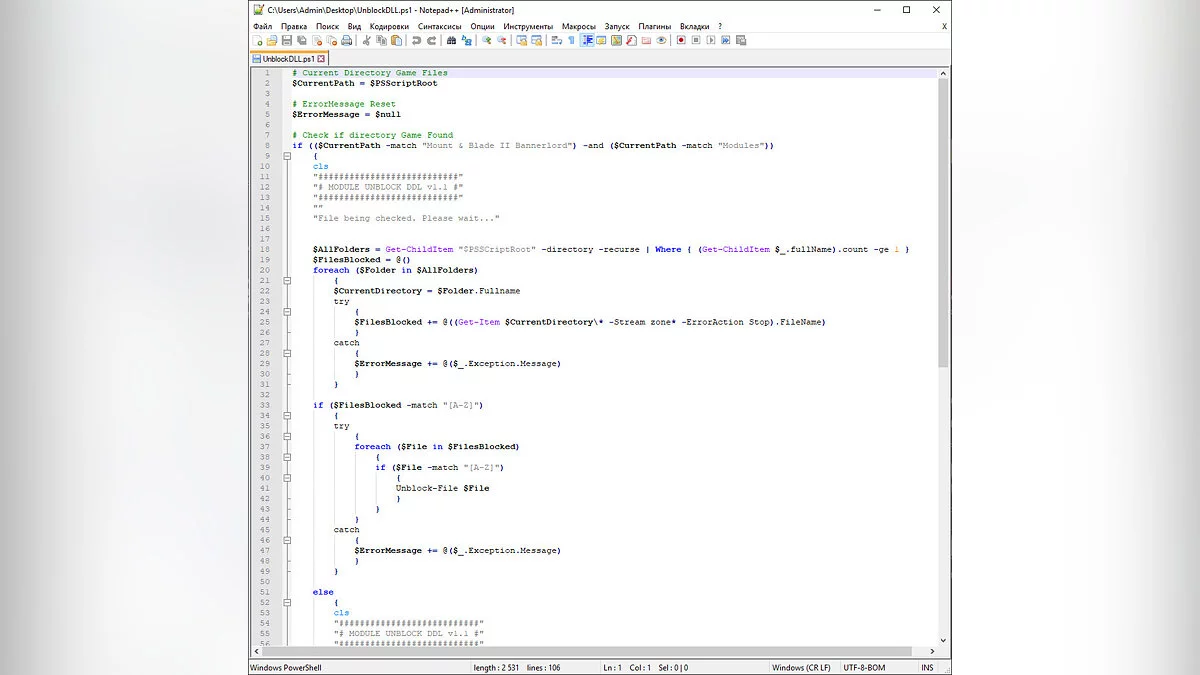Click the Undo arrow toolbar icon
The height and width of the screenshot is (675, 1200).
coord(416,41)
